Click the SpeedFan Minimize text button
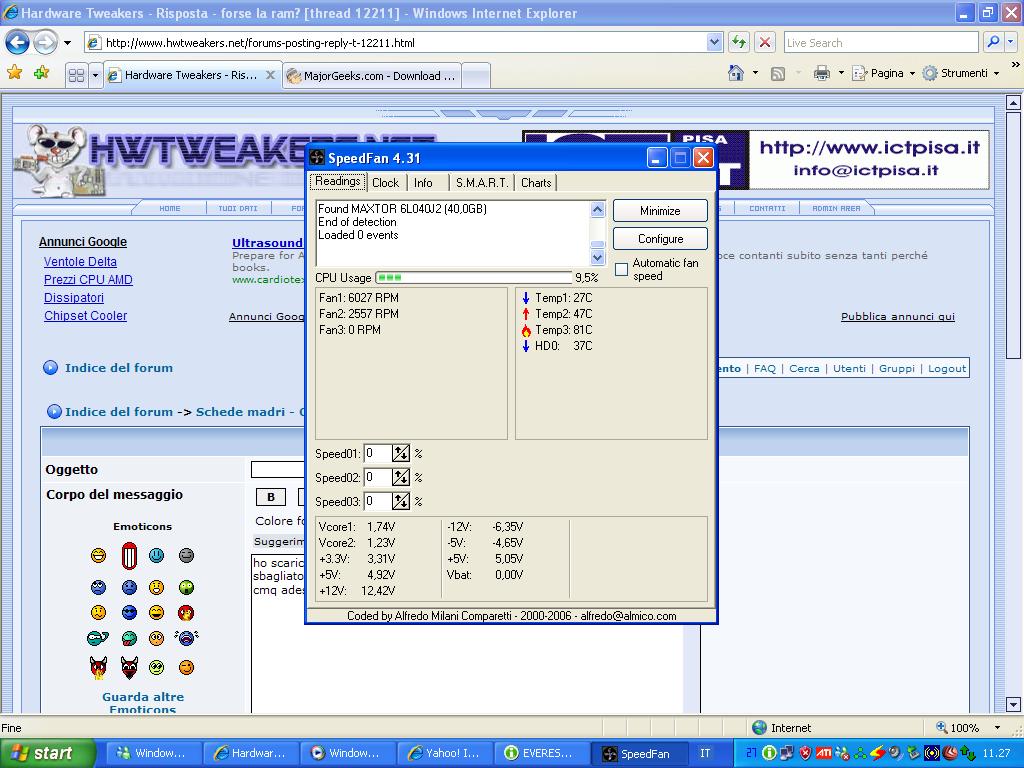Screen dimensions: 1024x768 [660, 211]
